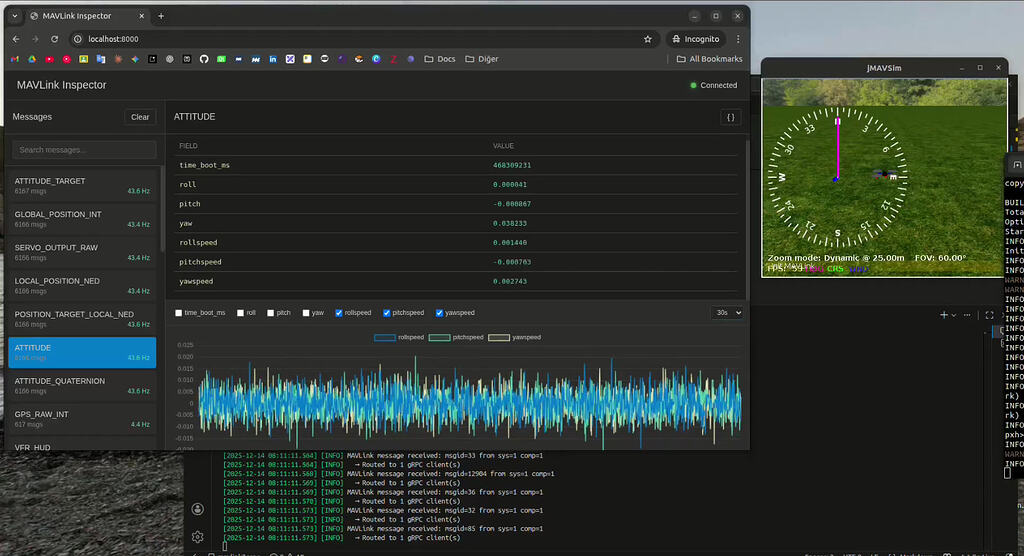Click the JSON view braces button
The width and height of the screenshot is (1024, 556).
(730, 117)
